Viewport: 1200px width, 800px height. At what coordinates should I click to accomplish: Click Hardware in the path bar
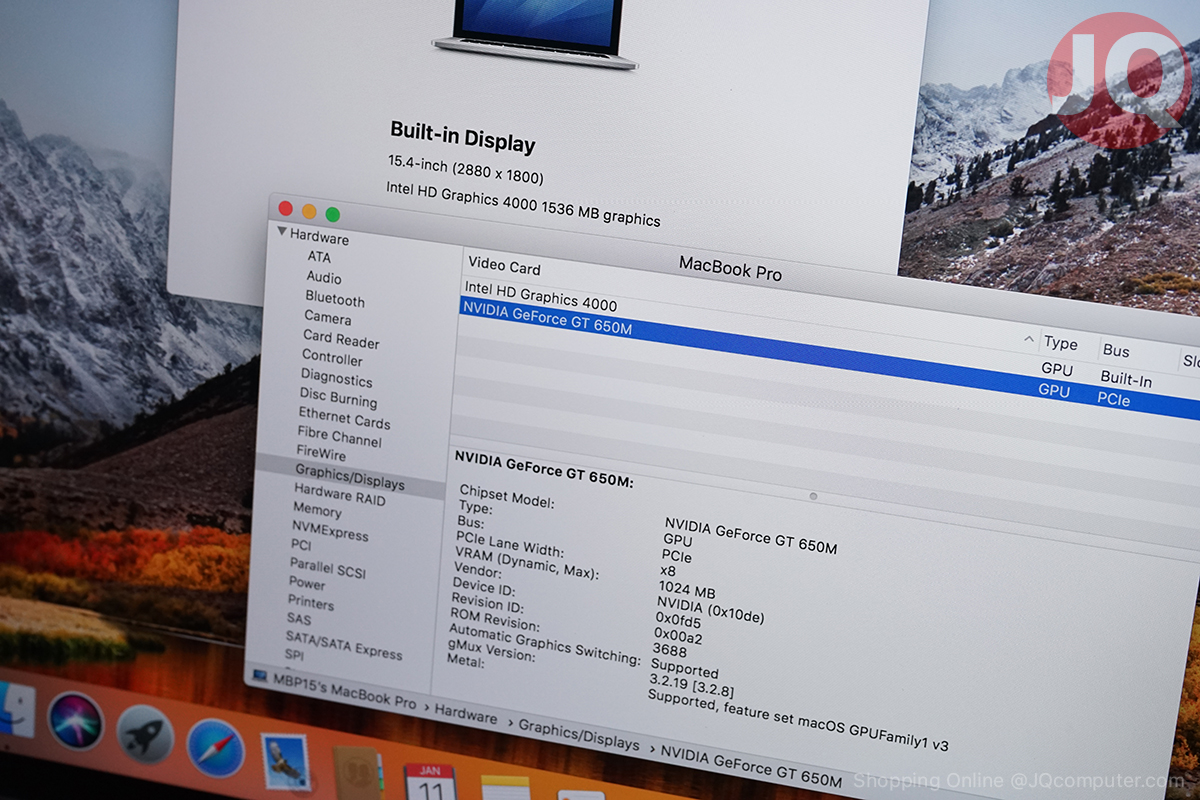(465, 716)
